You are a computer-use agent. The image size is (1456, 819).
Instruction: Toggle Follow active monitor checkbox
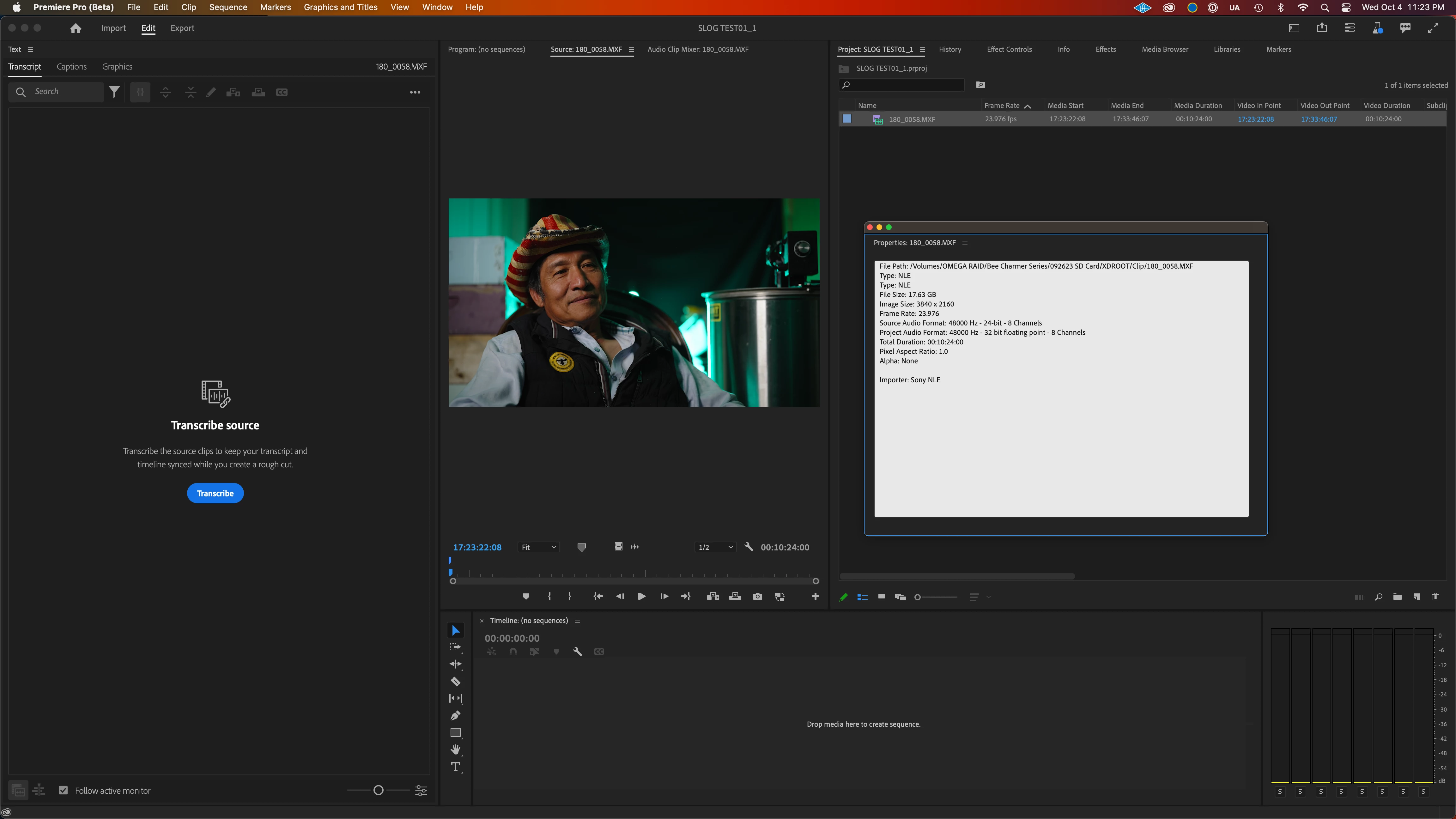[x=63, y=790]
